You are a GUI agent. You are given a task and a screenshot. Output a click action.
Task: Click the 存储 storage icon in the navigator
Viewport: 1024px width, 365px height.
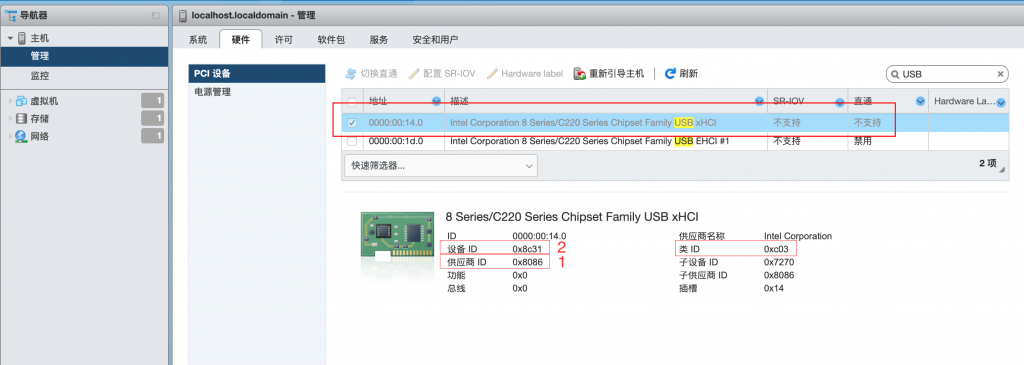pyautogui.click(x=21, y=119)
